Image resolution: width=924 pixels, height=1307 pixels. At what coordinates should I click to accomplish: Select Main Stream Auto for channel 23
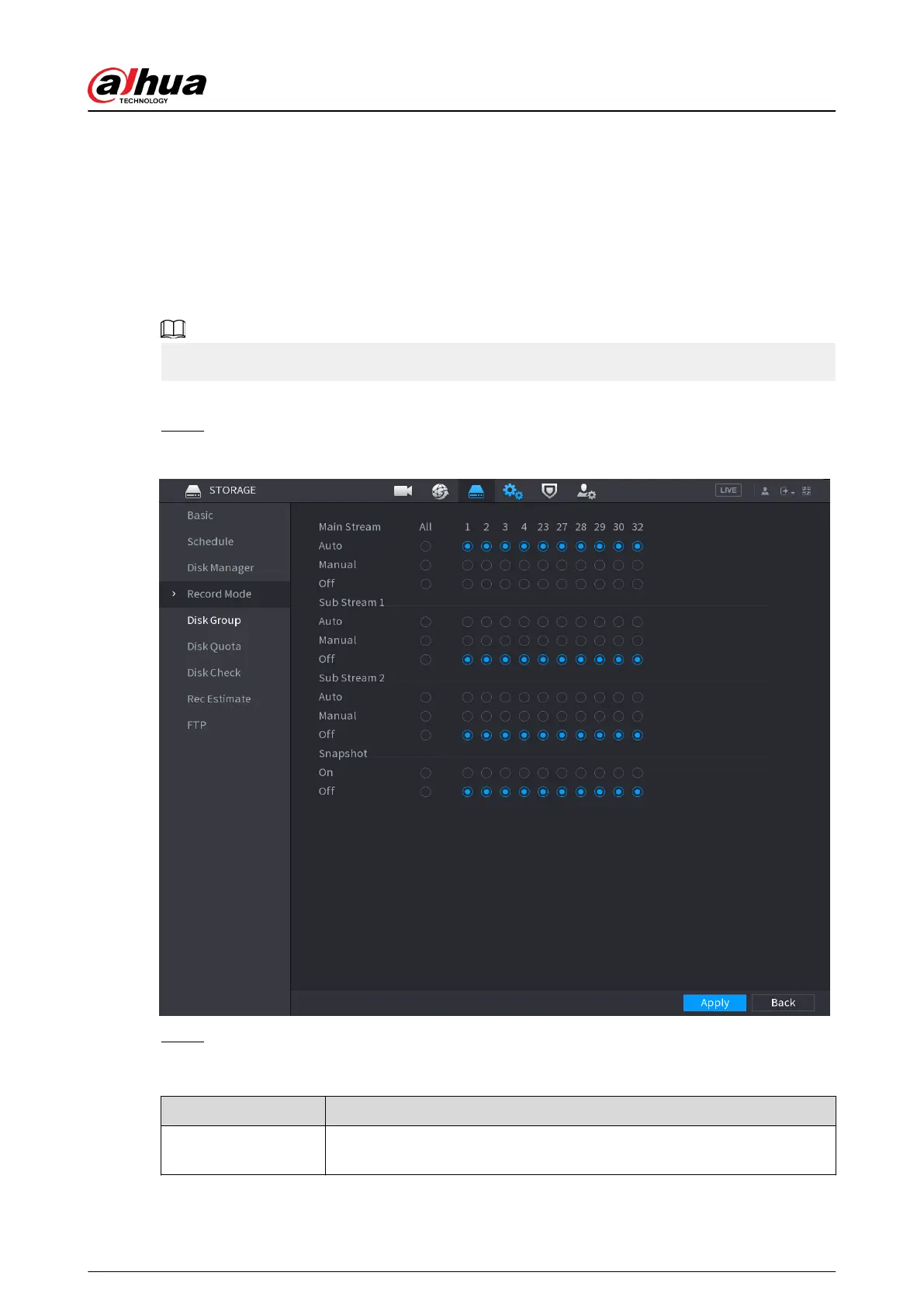coord(543,546)
